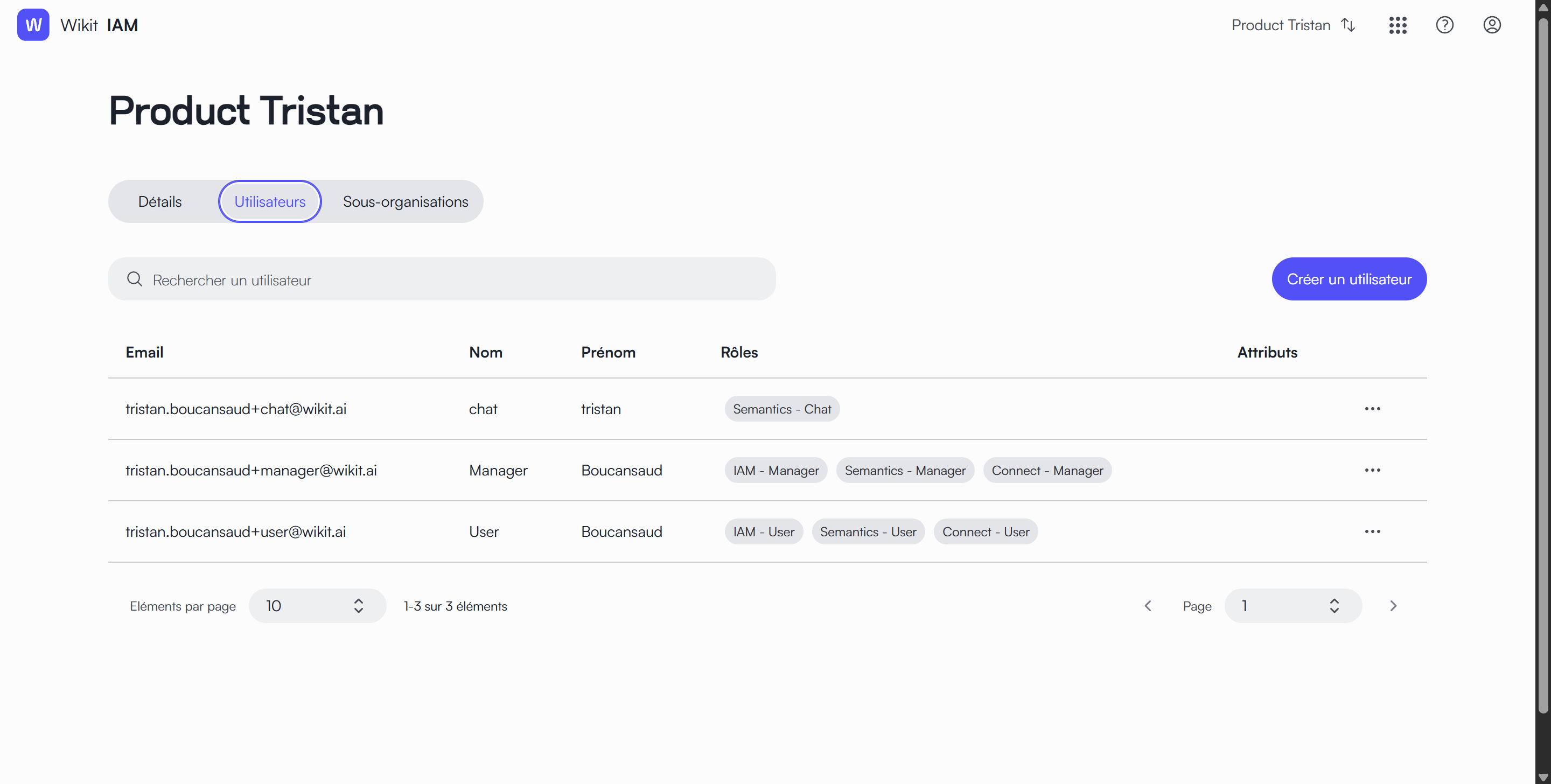Click the Prénom column header
Viewport: 1551px width, 784px height.
608,352
